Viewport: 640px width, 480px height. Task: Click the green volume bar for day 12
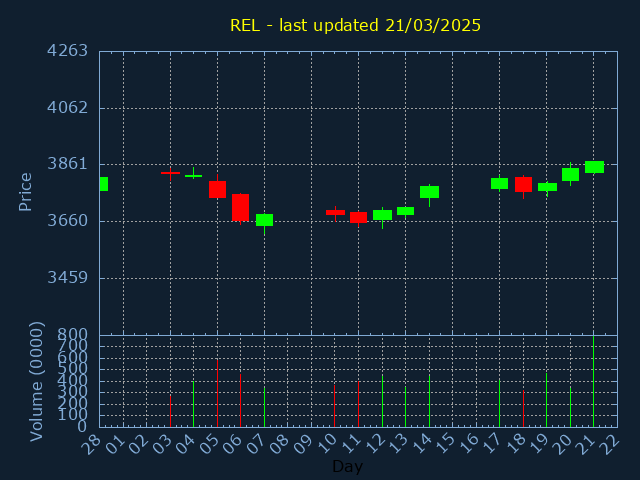pos(382,401)
